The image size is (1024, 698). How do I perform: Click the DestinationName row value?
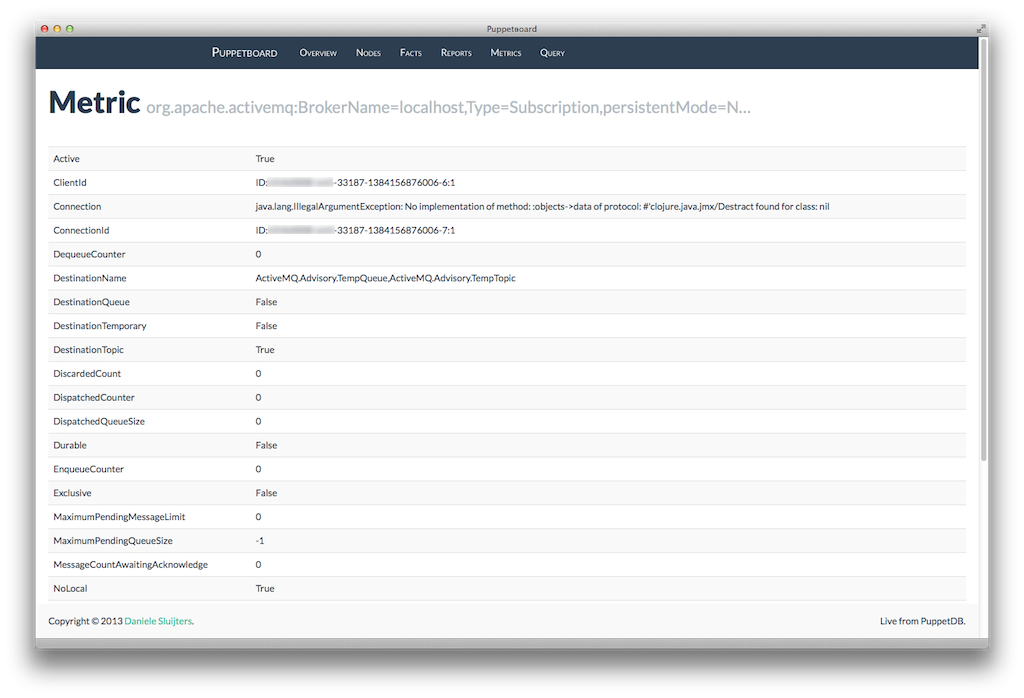[x=385, y=278]
